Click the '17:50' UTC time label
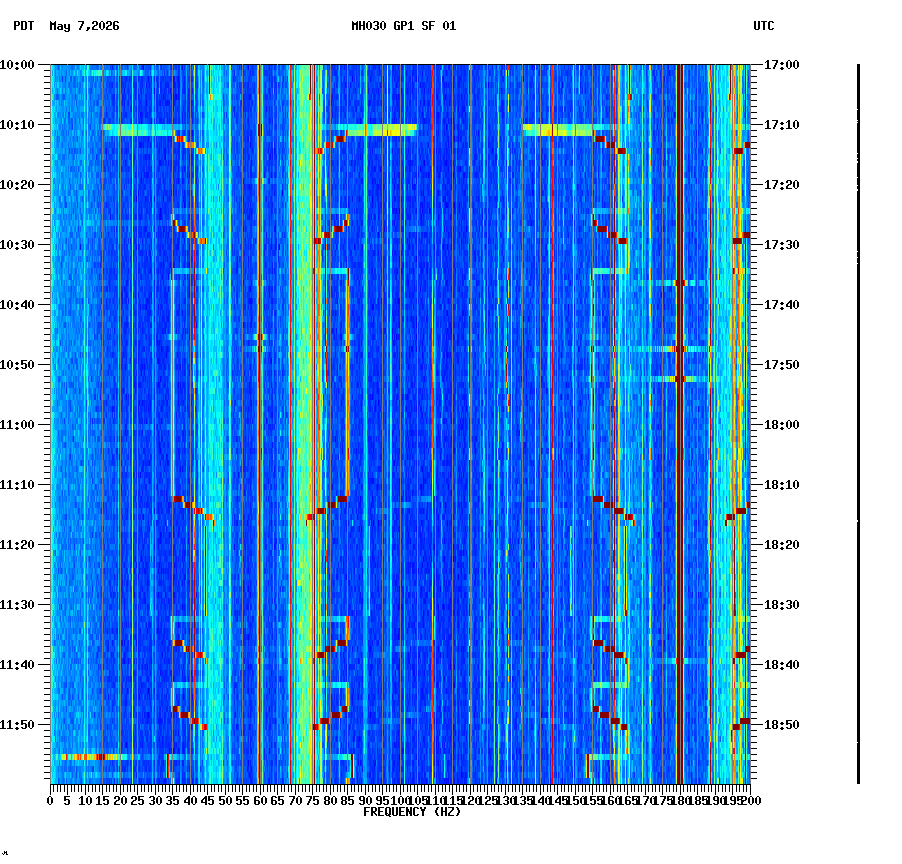The height and width of the screenshot is (864, 902). (x=782, y=365)
